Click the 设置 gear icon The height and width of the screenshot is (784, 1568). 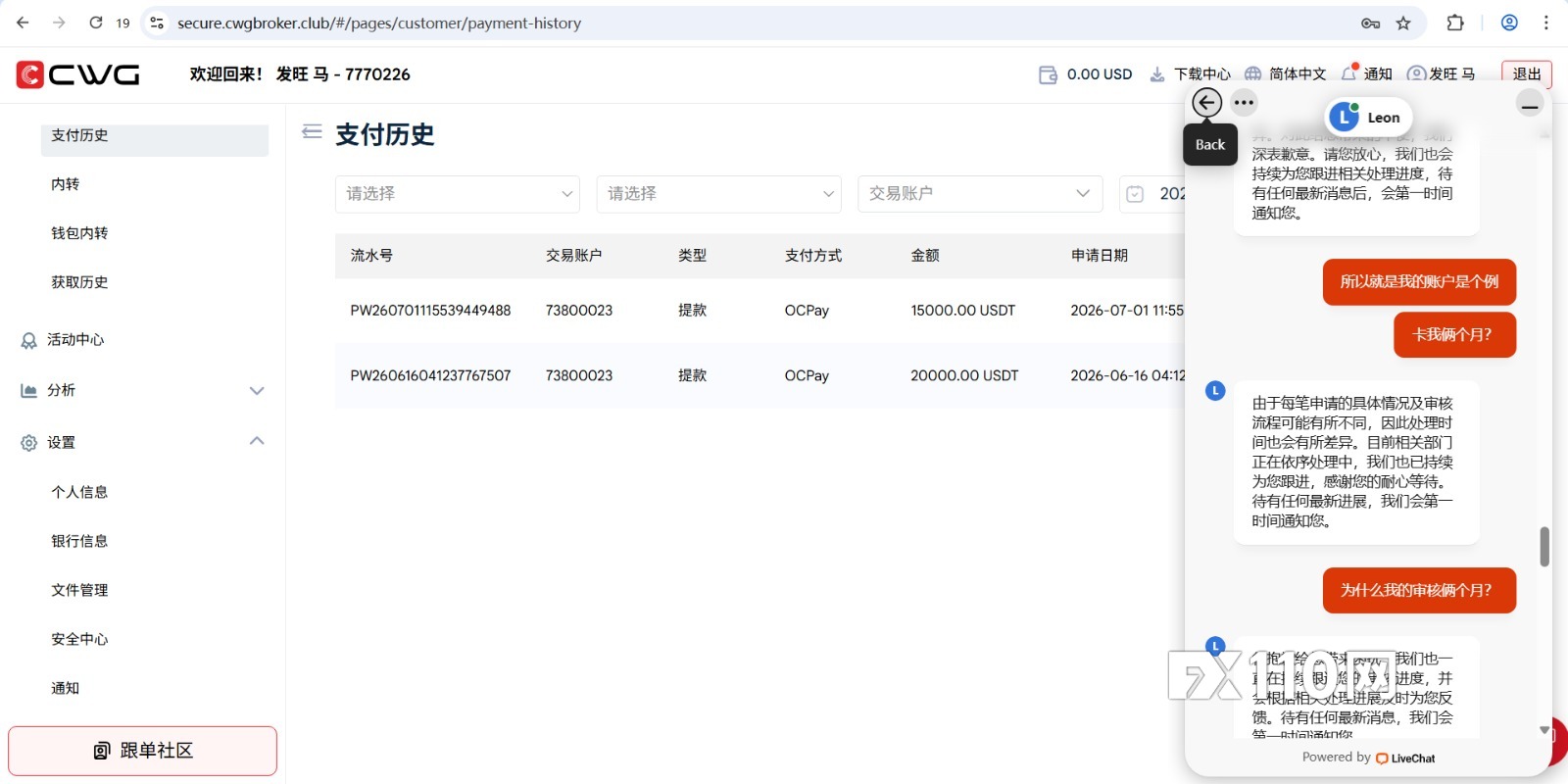click(x=29, y=443)
